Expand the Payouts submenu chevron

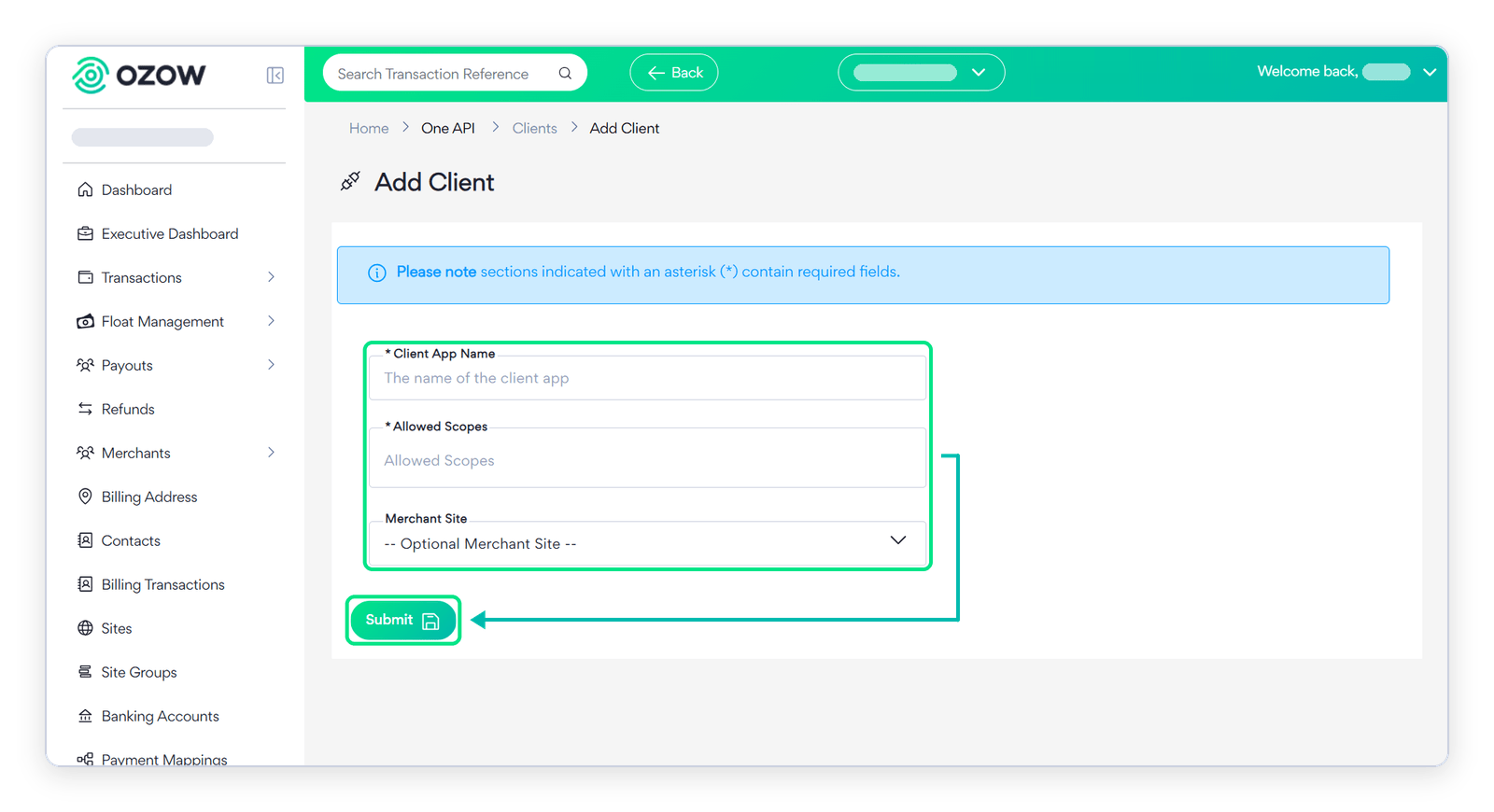tap(271, 365)
